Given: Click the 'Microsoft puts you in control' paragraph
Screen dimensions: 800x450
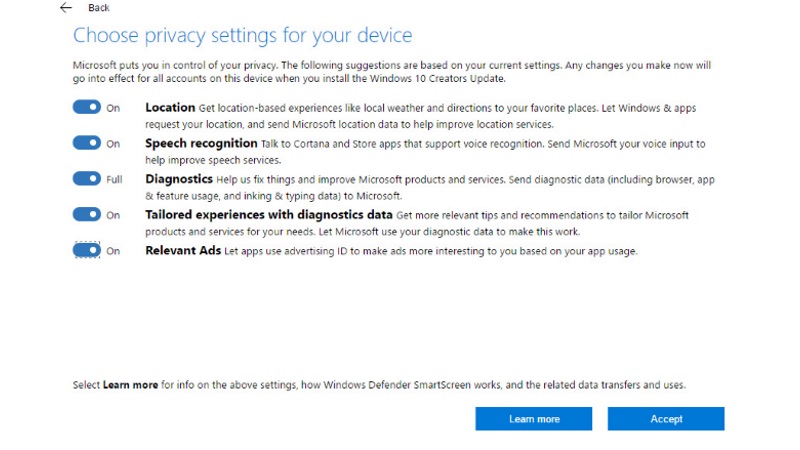Looking at the screenshot, I should (392, 72).
